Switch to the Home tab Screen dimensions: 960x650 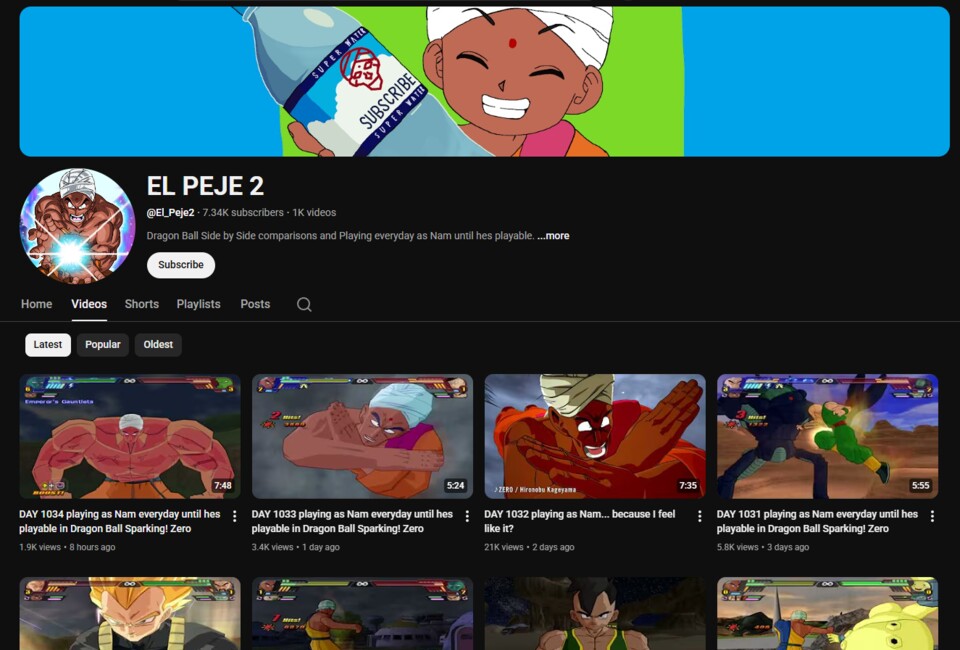[x=36, y=304]
